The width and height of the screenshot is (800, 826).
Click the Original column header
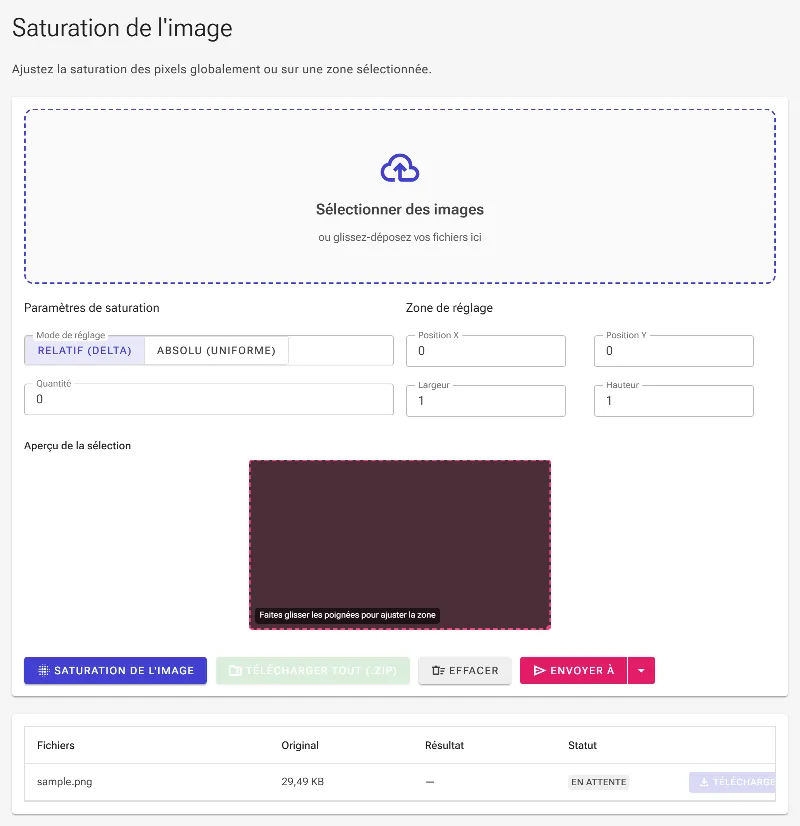pyautogui.click(x=300, y=745)
